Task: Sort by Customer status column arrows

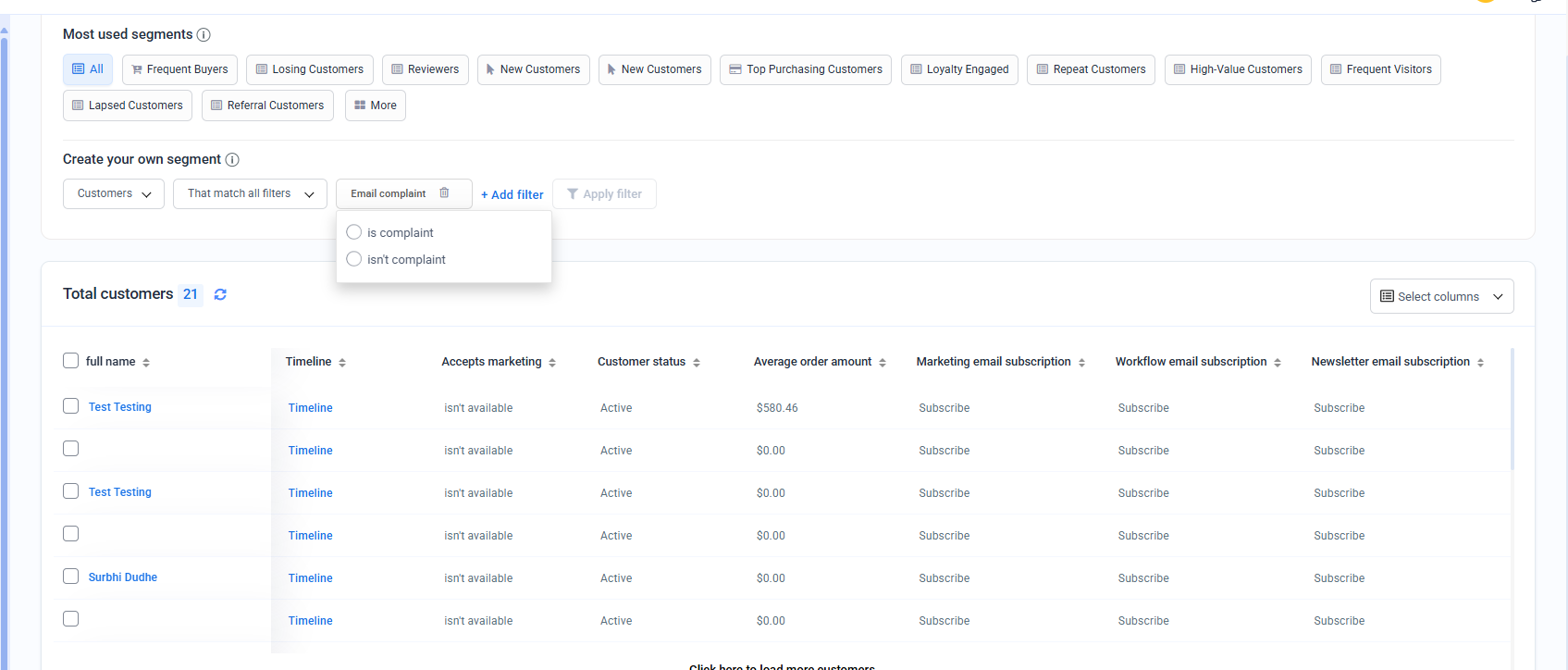Action: point(697,363)
